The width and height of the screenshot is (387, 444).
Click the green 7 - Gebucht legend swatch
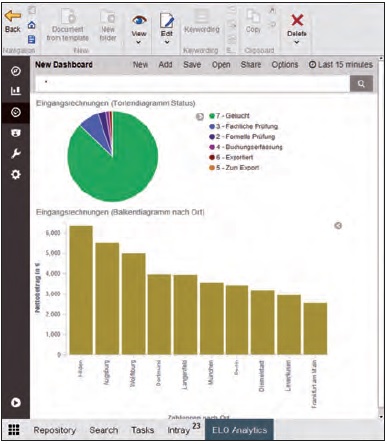pos(212,116)
